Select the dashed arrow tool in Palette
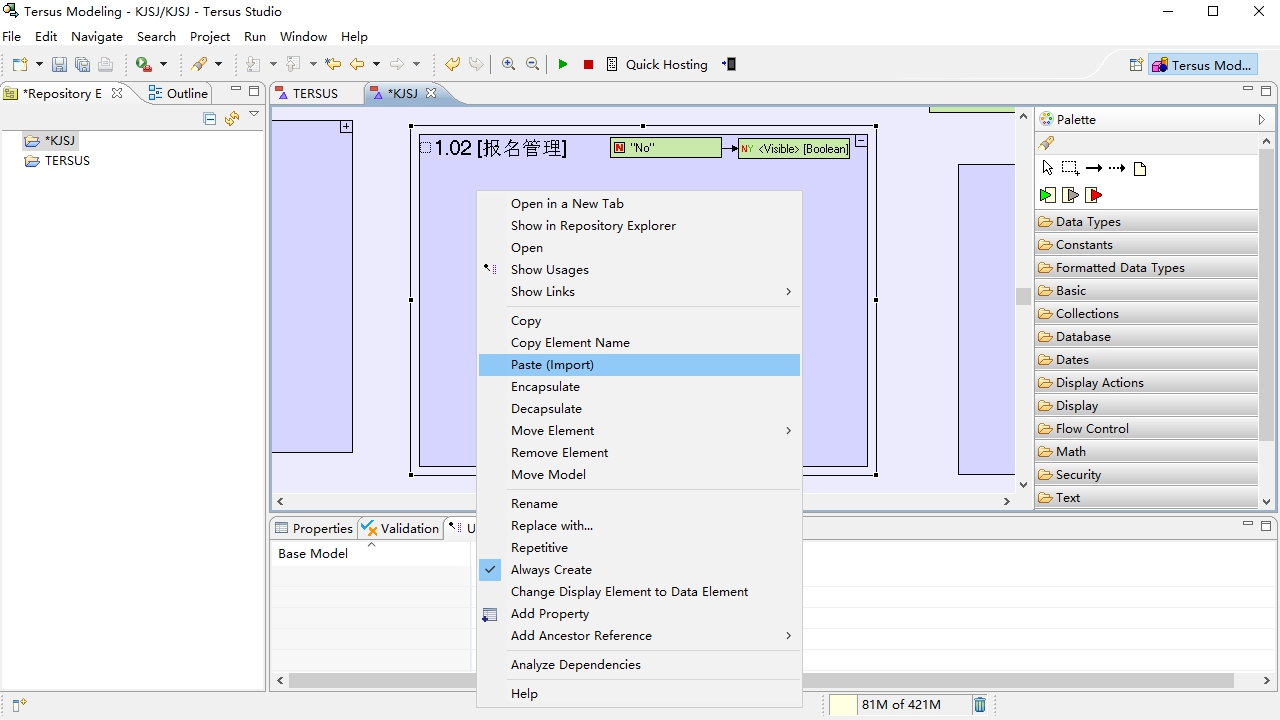This screenshot has width=1280, height=720. tap(1117, 168)
